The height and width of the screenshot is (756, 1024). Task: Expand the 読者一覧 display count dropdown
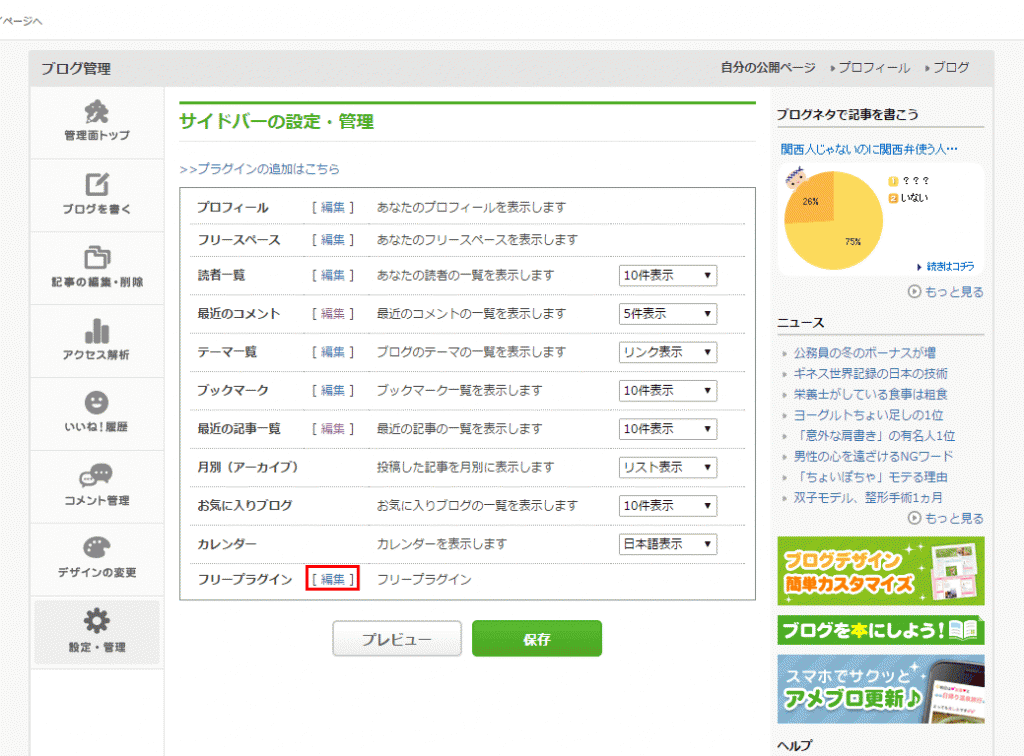click(x=667, y=275)
